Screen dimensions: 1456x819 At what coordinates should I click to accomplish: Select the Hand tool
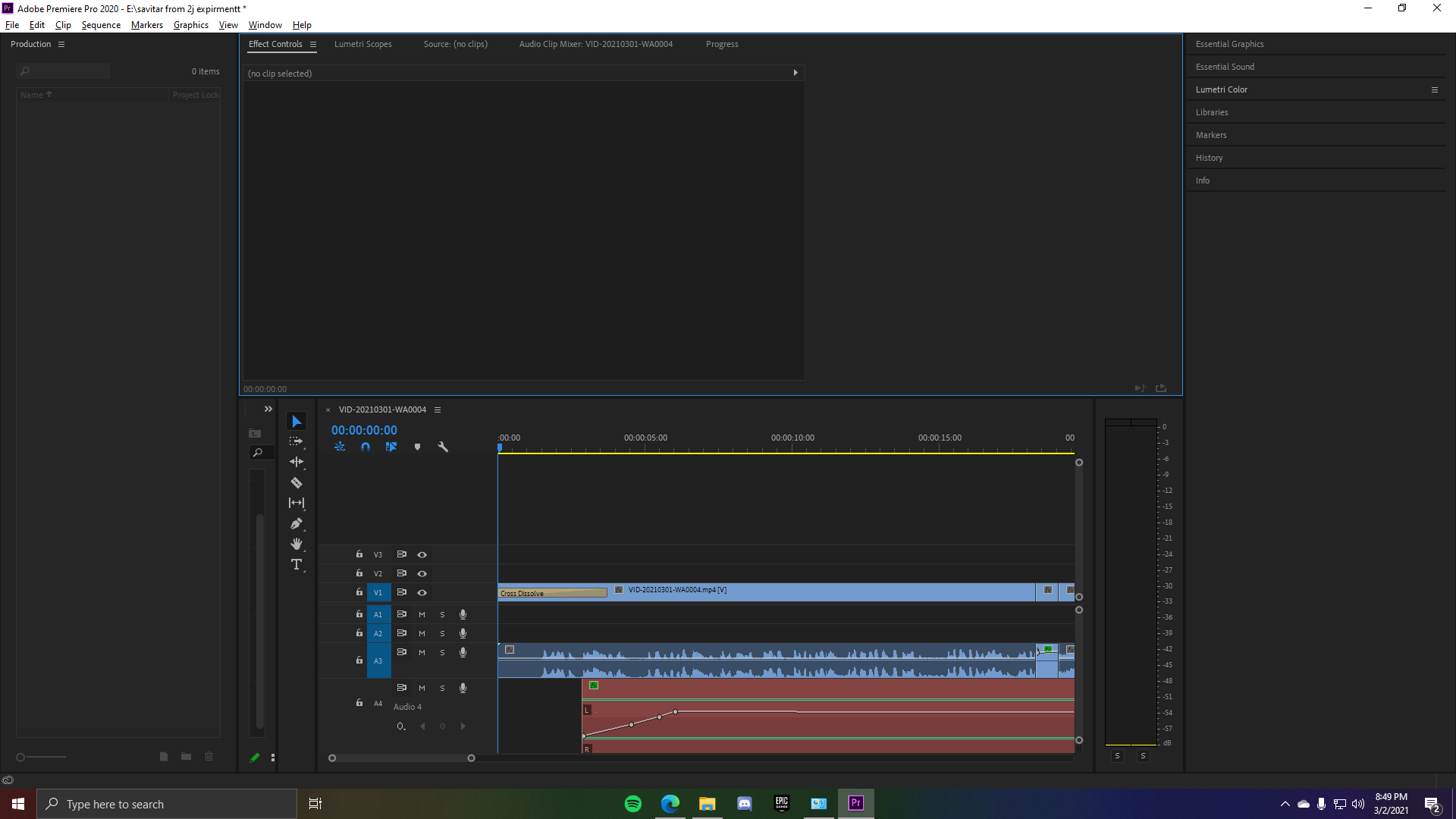pyautogui.click(x=296, y=544)
